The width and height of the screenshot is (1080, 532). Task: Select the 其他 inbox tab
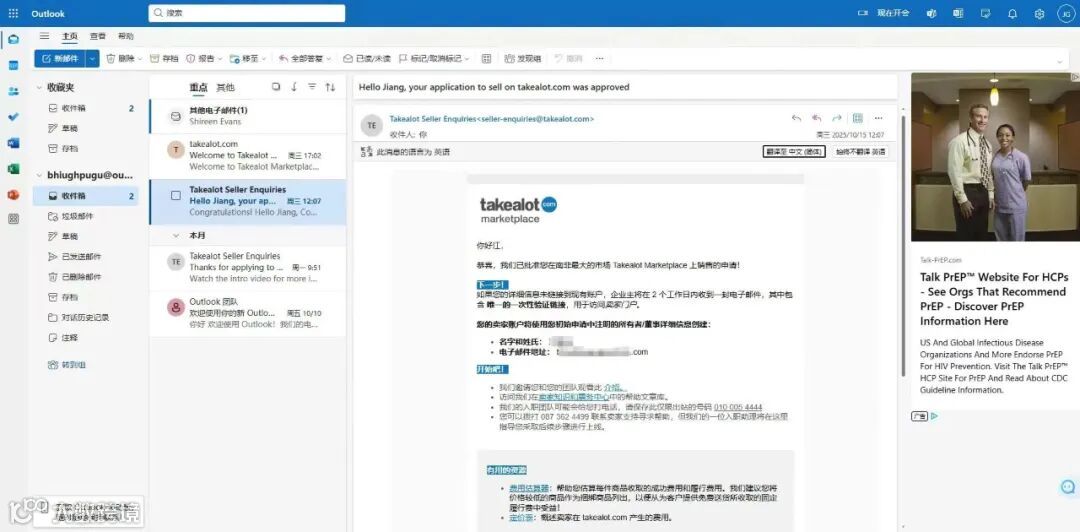(225, 88)
